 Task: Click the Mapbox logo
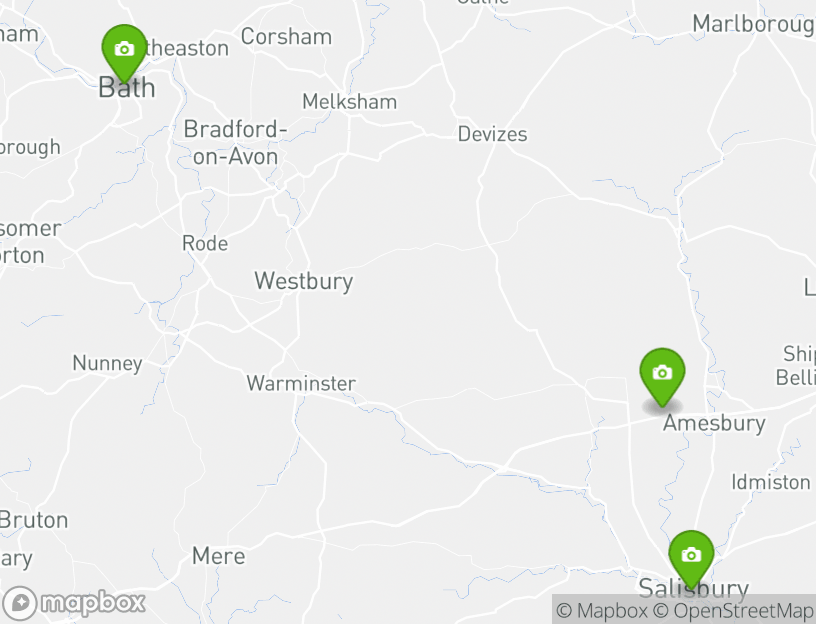(x=73, y=603)
